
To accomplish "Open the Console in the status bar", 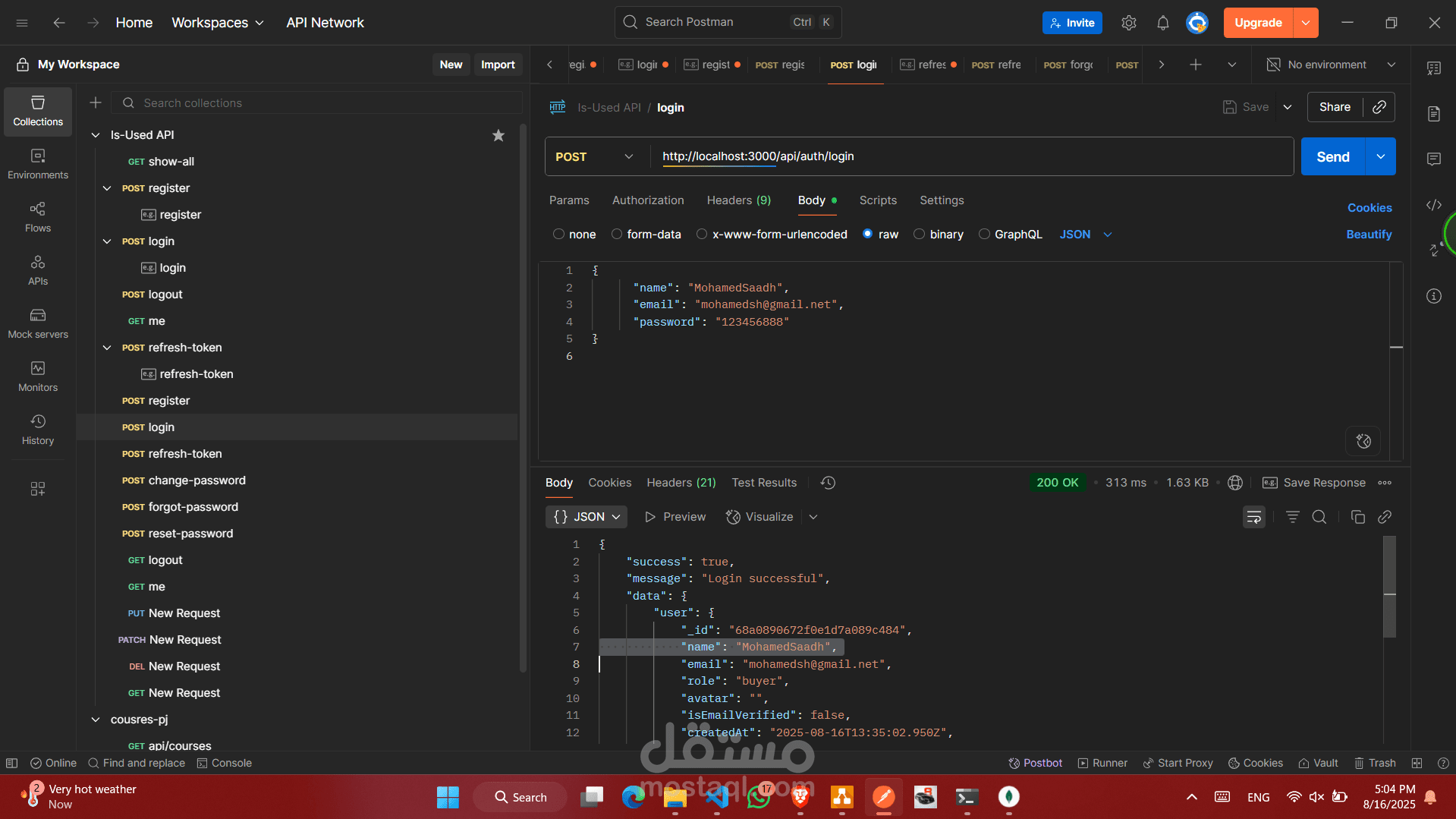I will [225, 763].
